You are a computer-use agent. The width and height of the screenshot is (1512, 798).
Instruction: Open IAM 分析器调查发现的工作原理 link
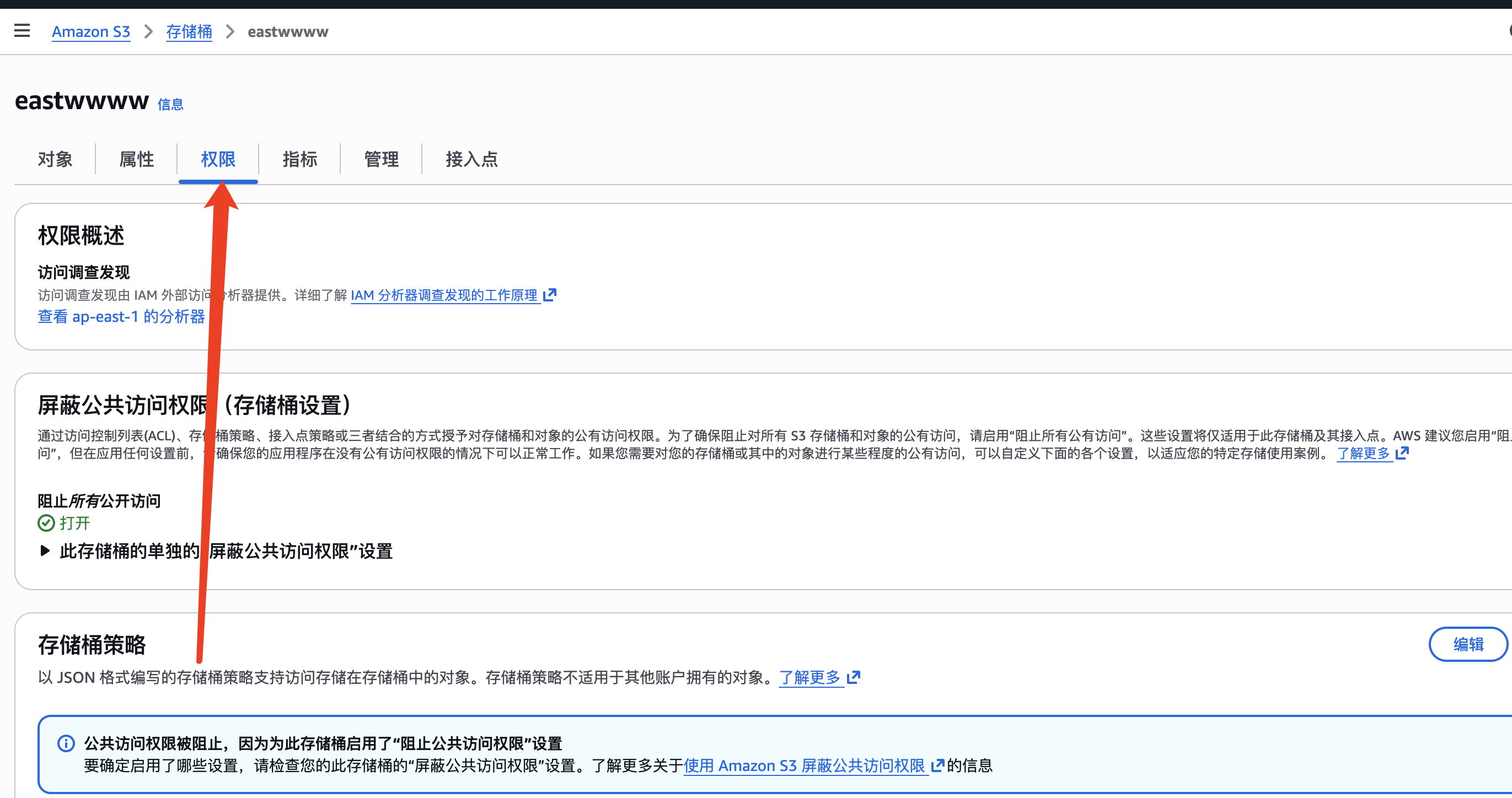[x=444, y=295]
